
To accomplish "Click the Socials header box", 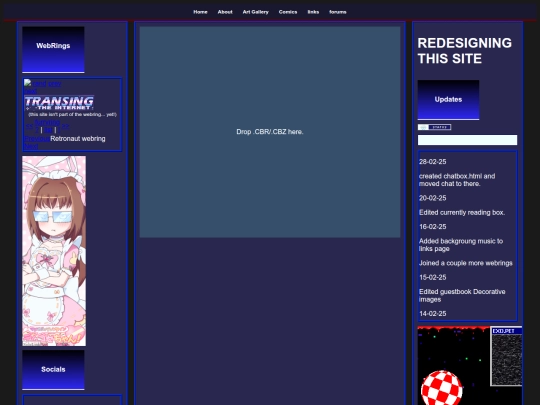I will (x=53, y=370).
